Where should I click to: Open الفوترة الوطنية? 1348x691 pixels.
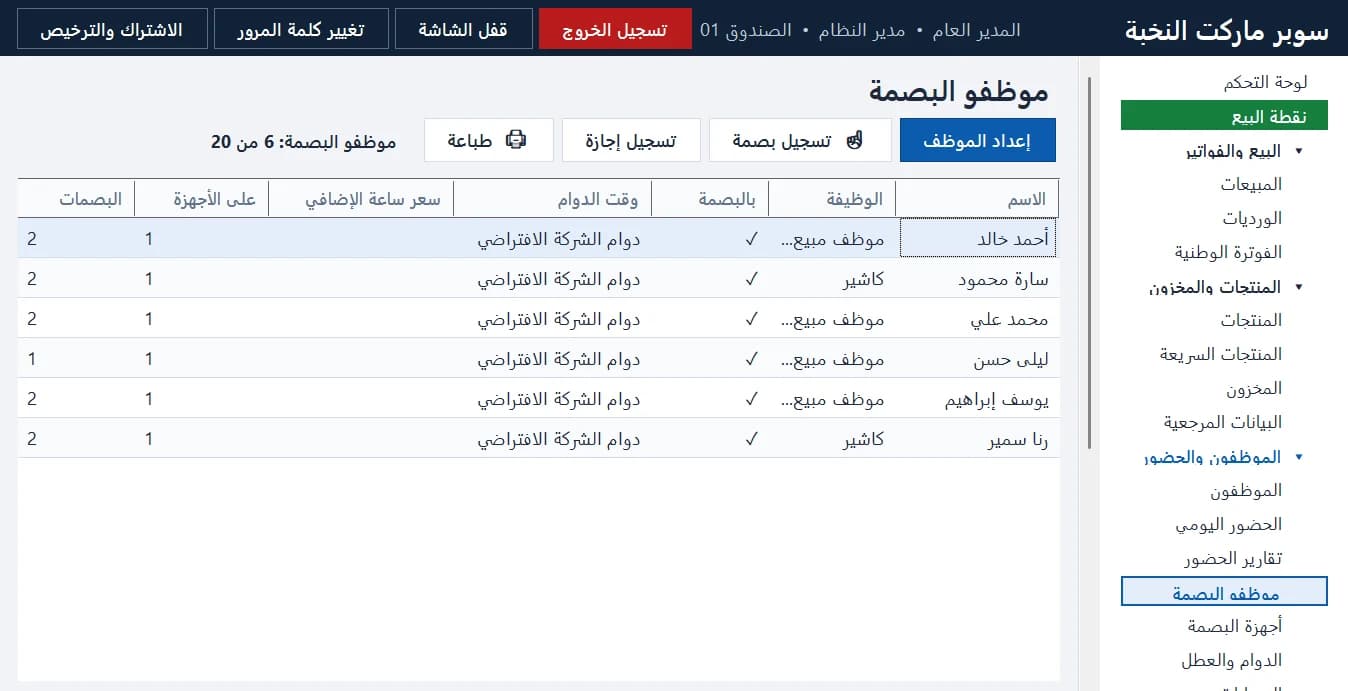pos(1228,252)
